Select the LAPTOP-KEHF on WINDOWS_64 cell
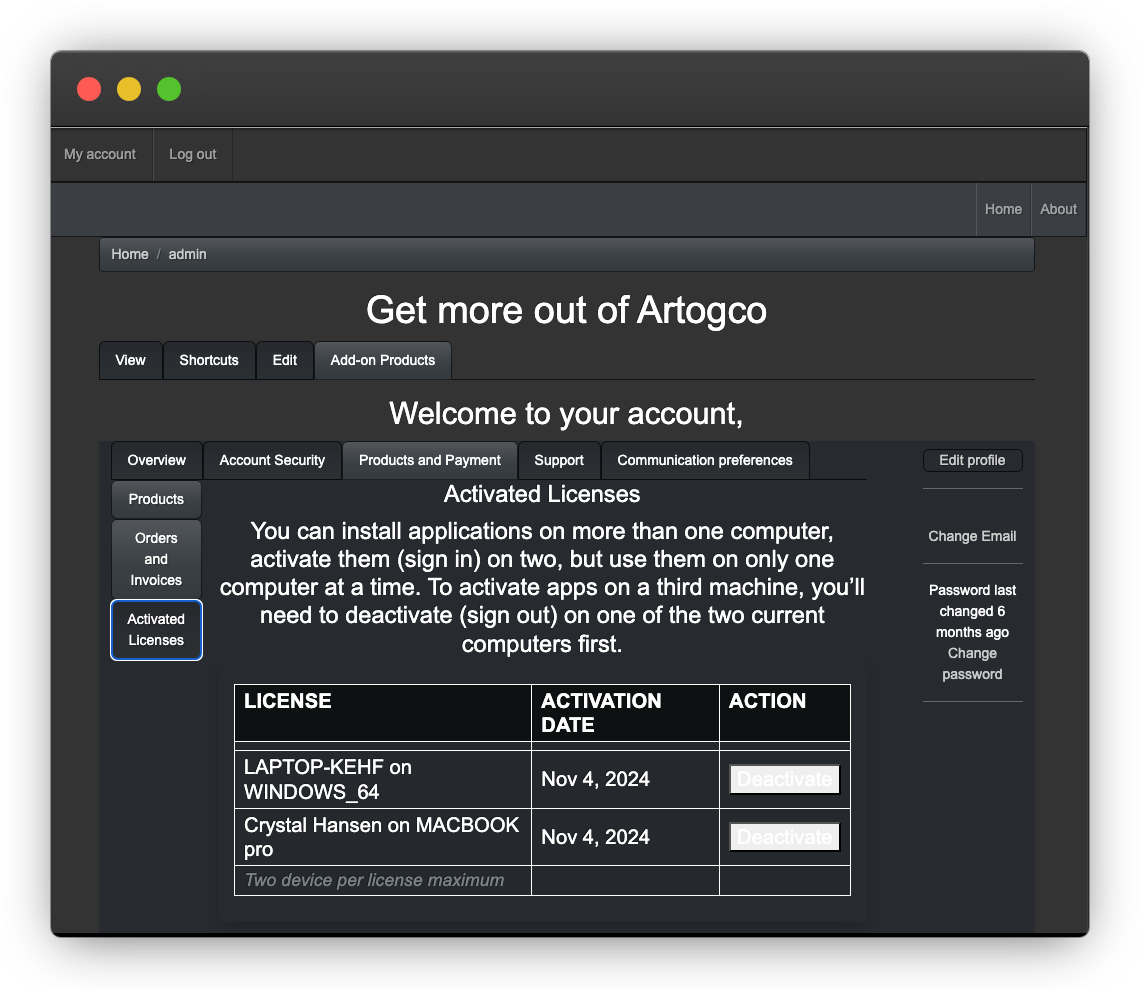This screenshot has width=1140, height=988. pyautogui.click(x=383, y=779)
